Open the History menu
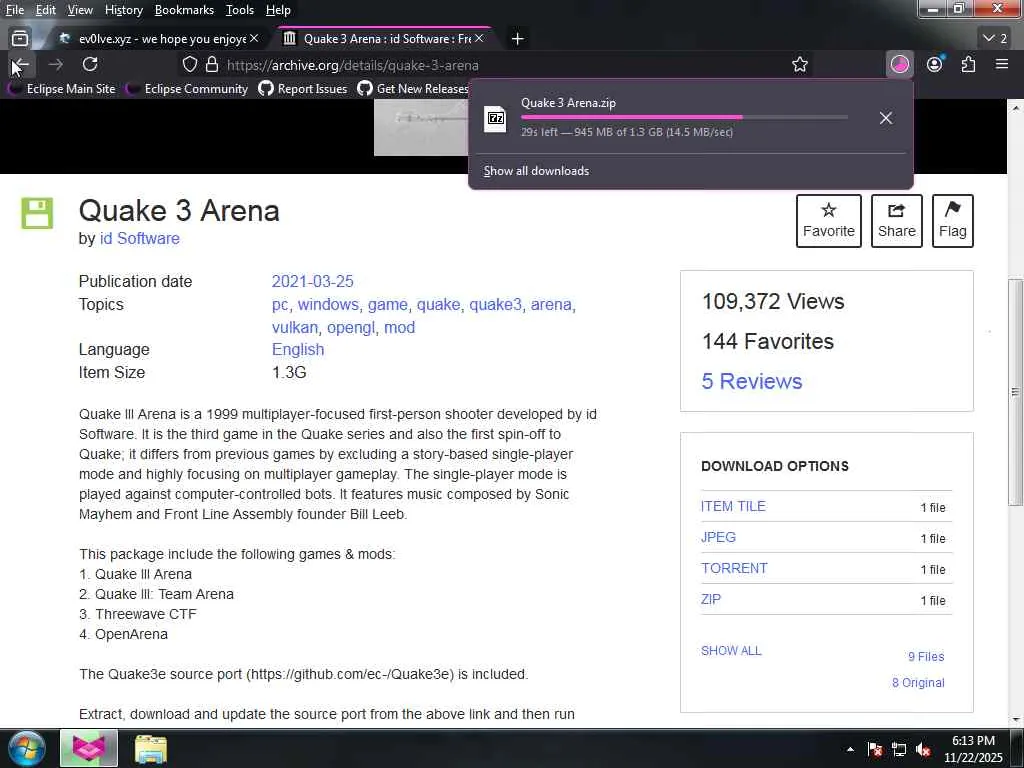The height and width of the screenshot is (768, 1024). tap(123, 10)
